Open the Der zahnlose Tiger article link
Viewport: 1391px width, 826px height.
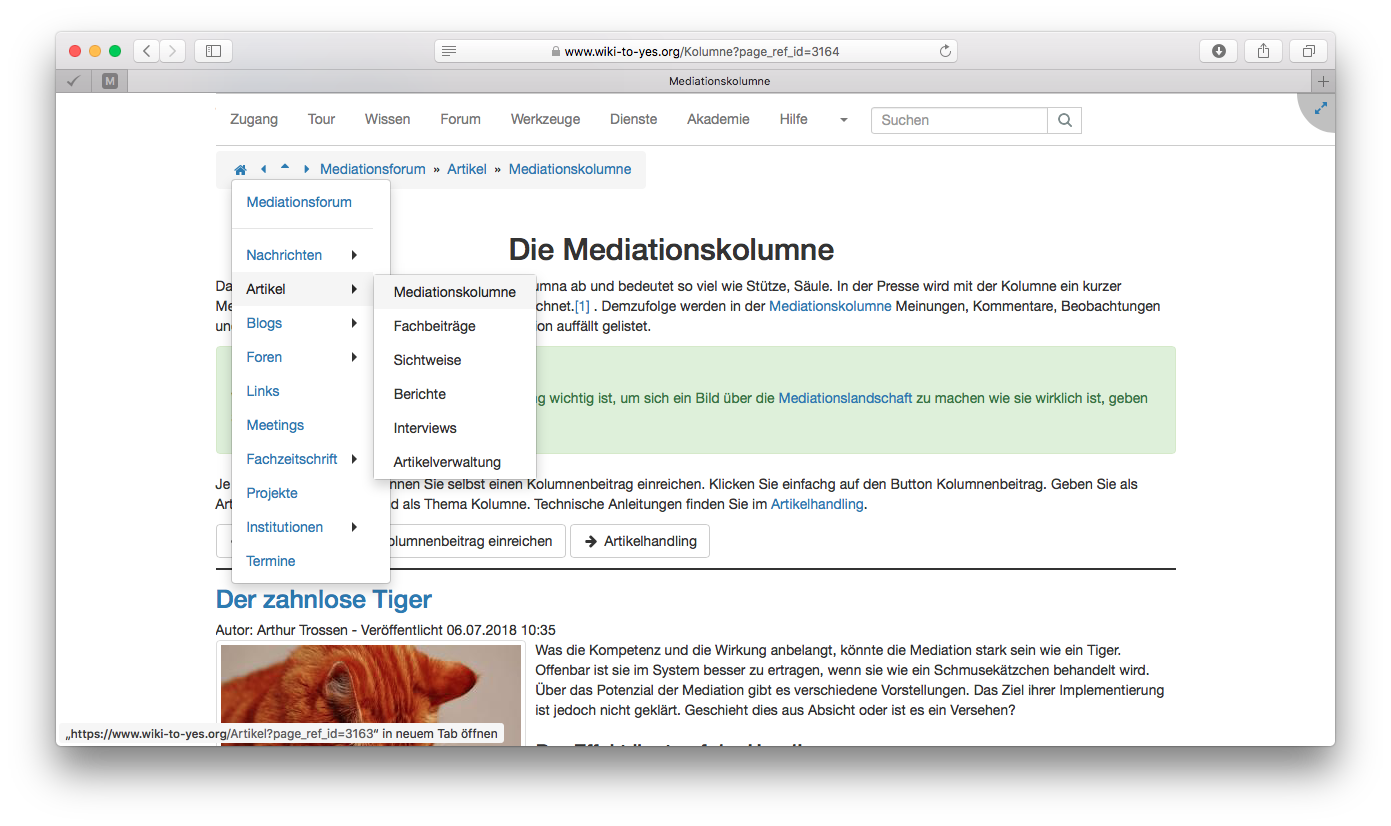click(323, 599)
